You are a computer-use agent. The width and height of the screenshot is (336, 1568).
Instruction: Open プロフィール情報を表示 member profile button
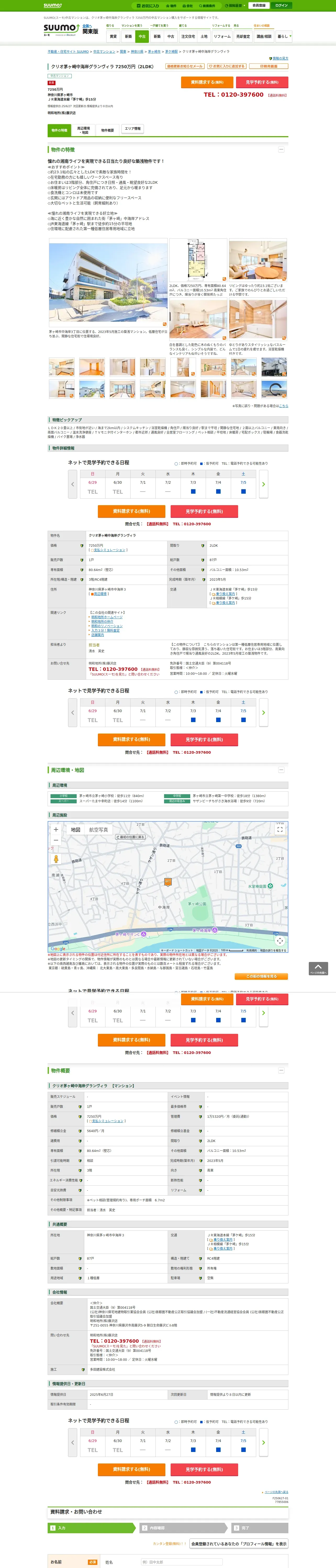238,1544
